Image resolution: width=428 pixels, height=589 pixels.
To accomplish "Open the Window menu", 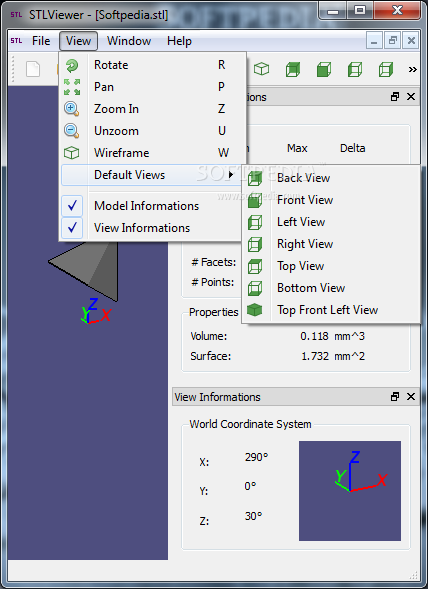I will tap(129, 41).
